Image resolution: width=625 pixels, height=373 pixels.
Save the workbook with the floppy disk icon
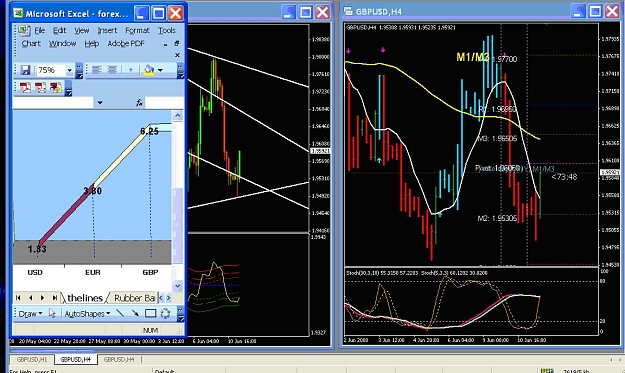pos(25,70)
